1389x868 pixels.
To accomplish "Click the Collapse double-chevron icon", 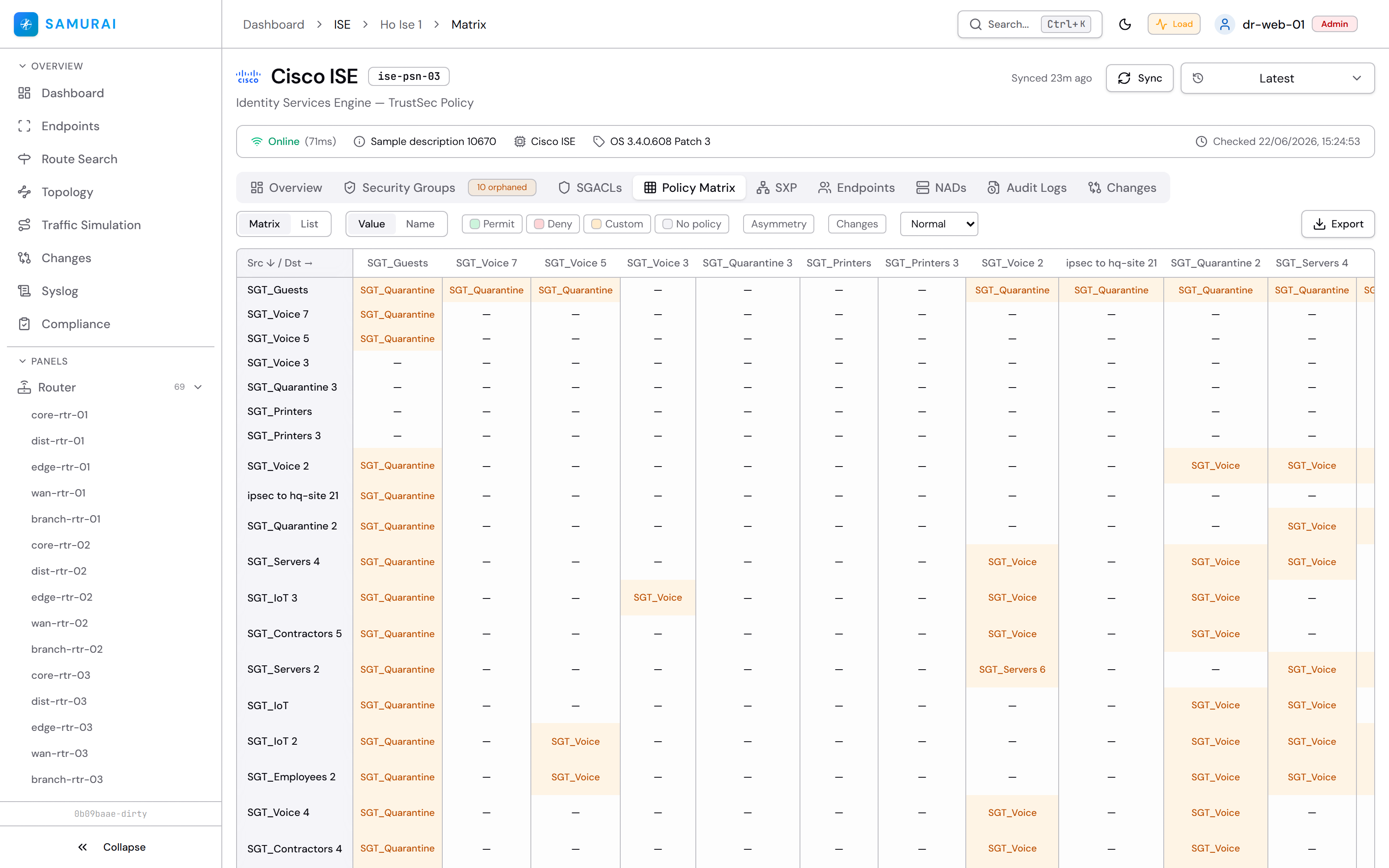I will click(x=82, y=847).
